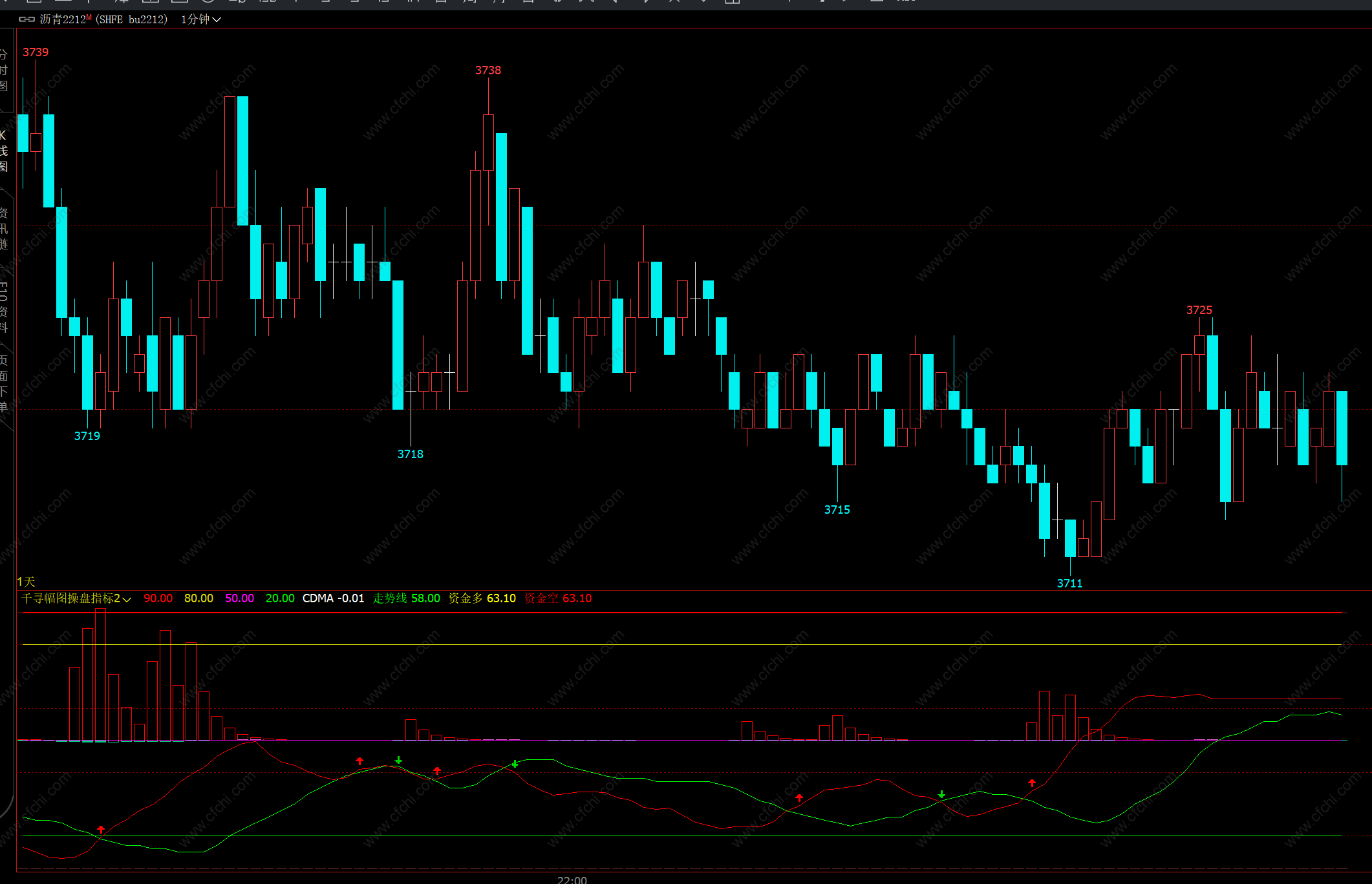Select the 3738 peak price marker
1372x884 pixels.
click(488, 70)
